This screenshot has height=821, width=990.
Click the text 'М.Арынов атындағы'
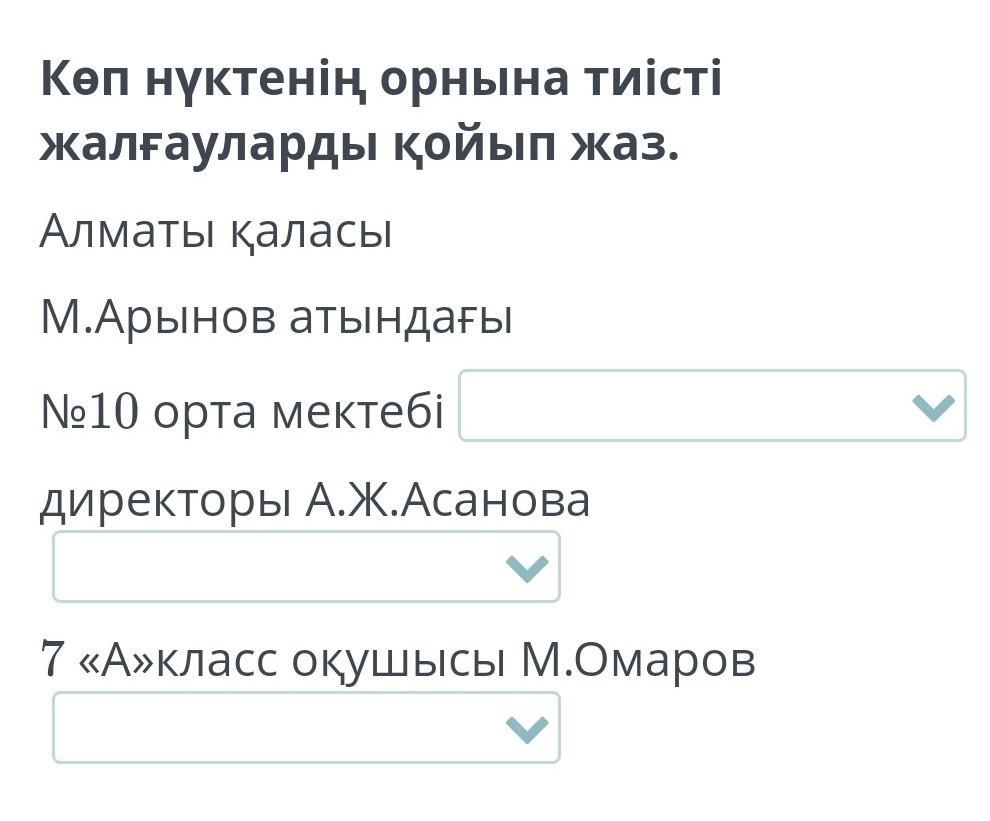277,317
